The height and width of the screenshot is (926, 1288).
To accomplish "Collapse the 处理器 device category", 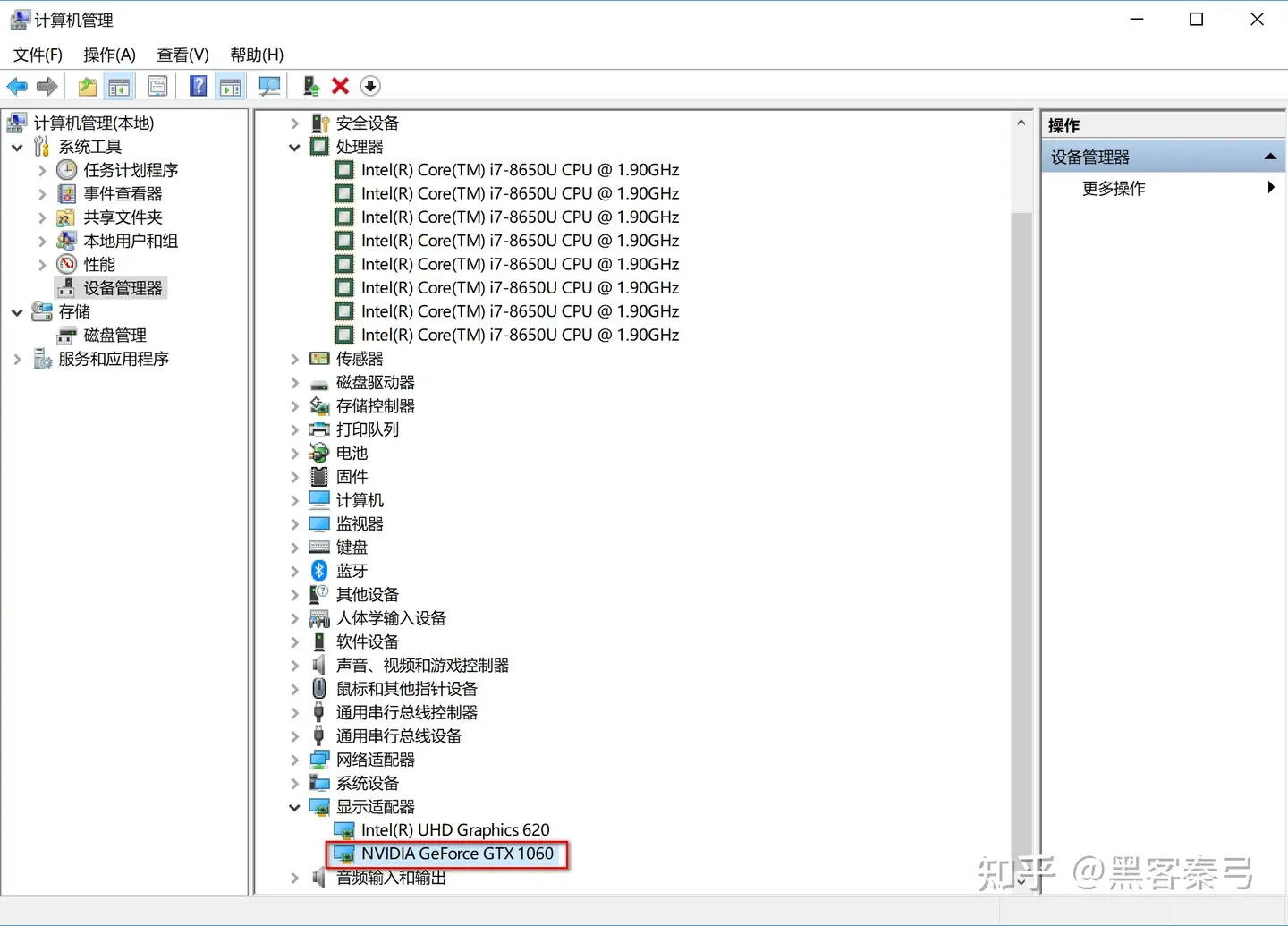I will point(294,147).
